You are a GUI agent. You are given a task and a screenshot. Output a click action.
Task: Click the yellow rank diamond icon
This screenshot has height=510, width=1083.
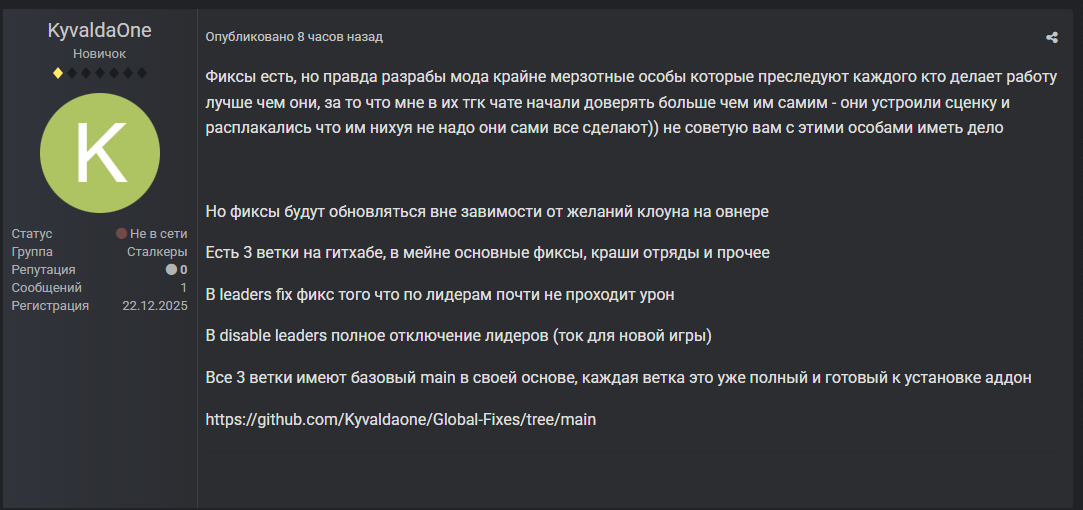point(58,73)
